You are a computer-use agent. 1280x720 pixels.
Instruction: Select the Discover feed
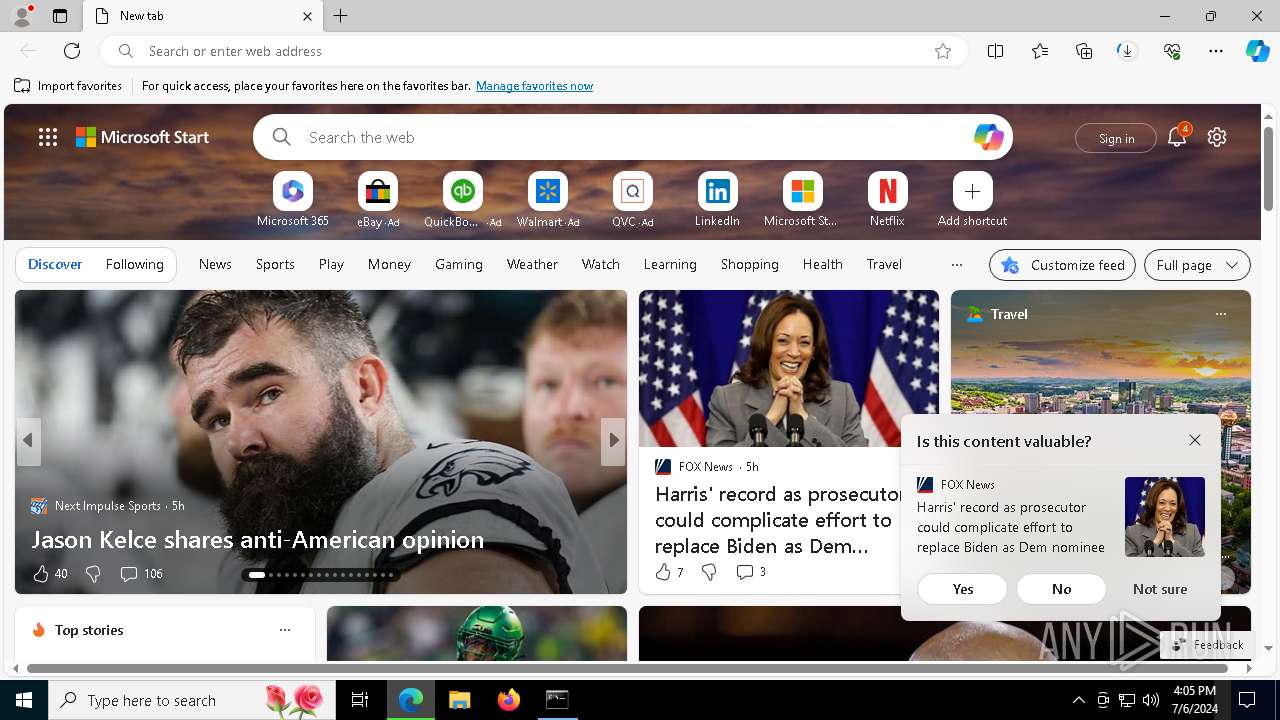55,264
